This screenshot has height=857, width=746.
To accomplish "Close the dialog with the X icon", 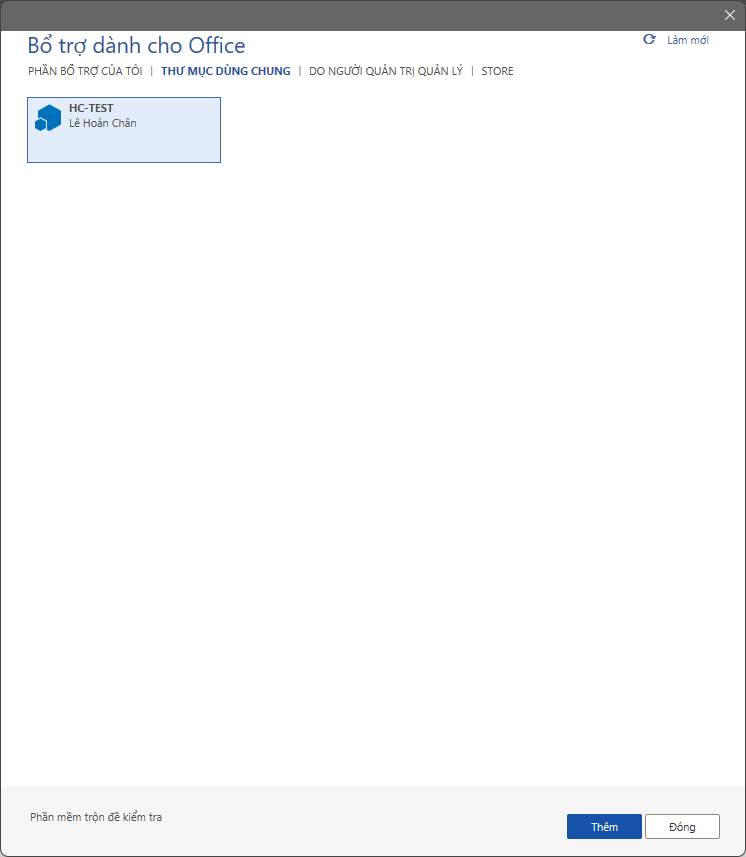I will click(x=730, y=15).
